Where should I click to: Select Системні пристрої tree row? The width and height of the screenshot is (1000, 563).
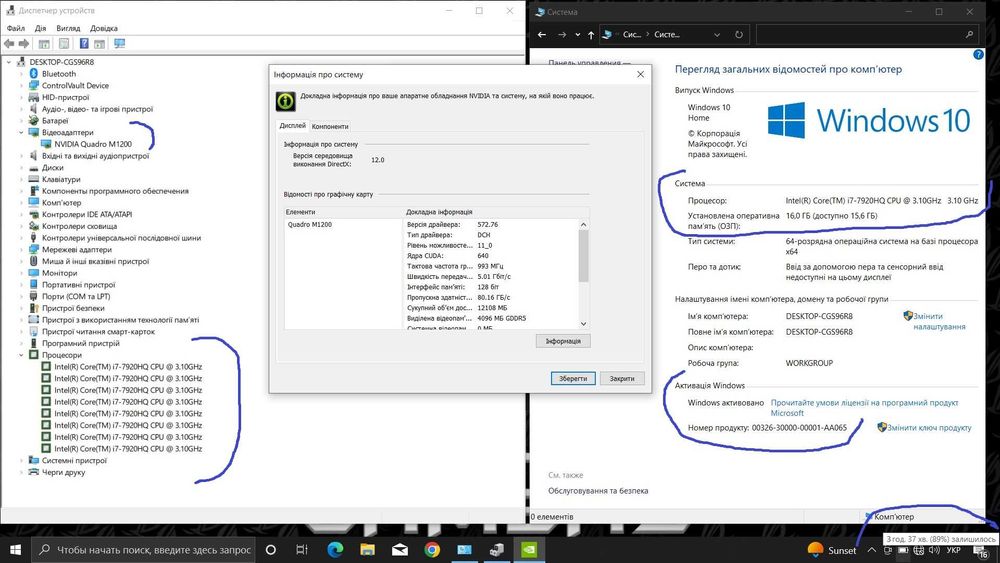[x=74, y=460]
